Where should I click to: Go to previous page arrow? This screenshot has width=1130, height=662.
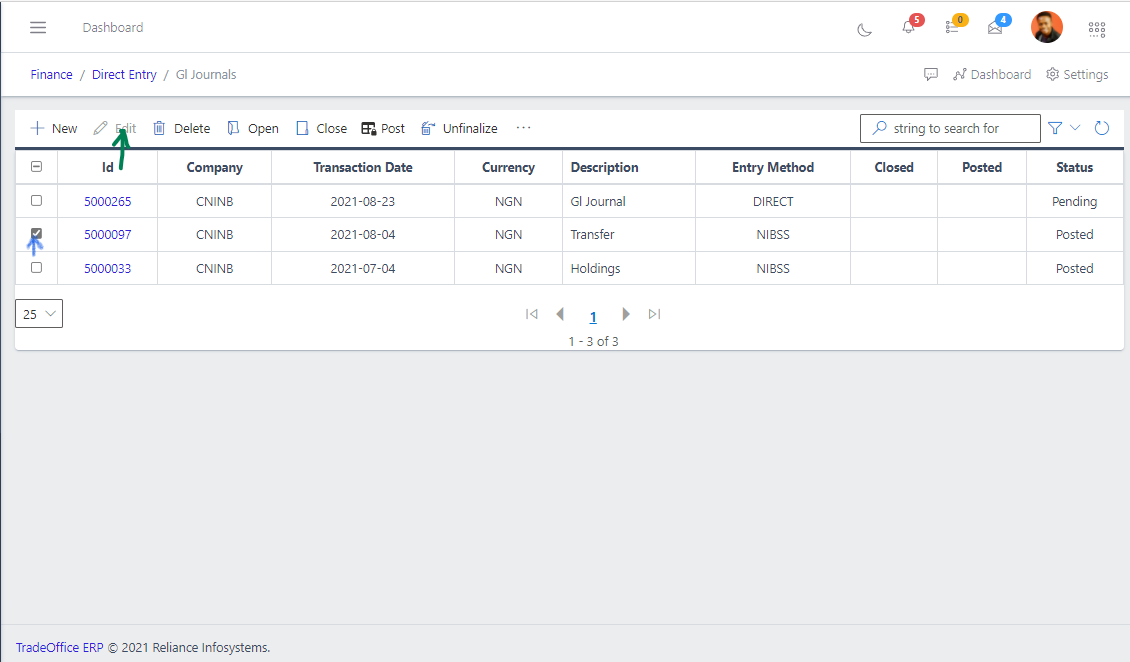(x=560, y=314)
